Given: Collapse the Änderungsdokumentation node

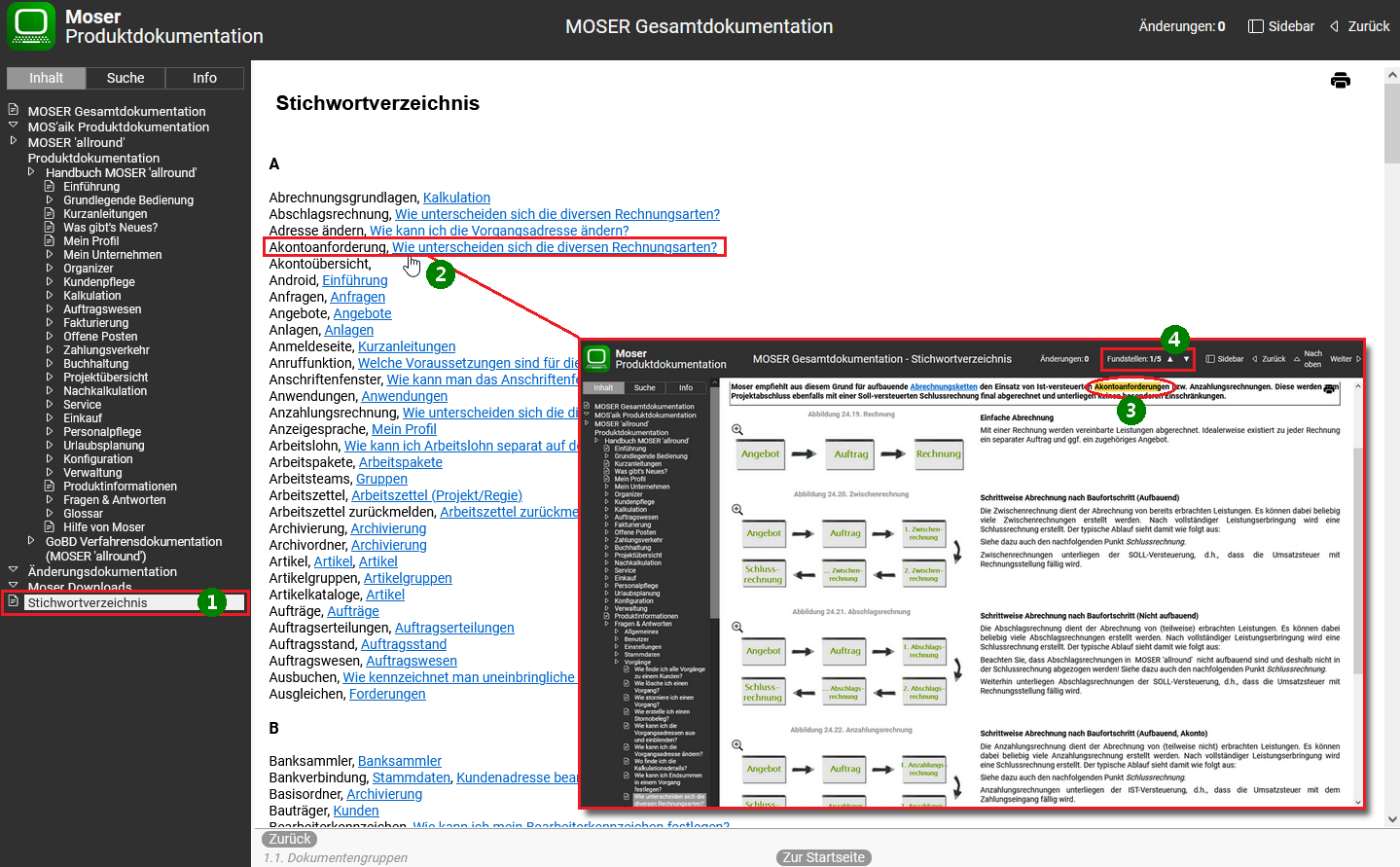Looking at the screenshot, I should [13, 570].
